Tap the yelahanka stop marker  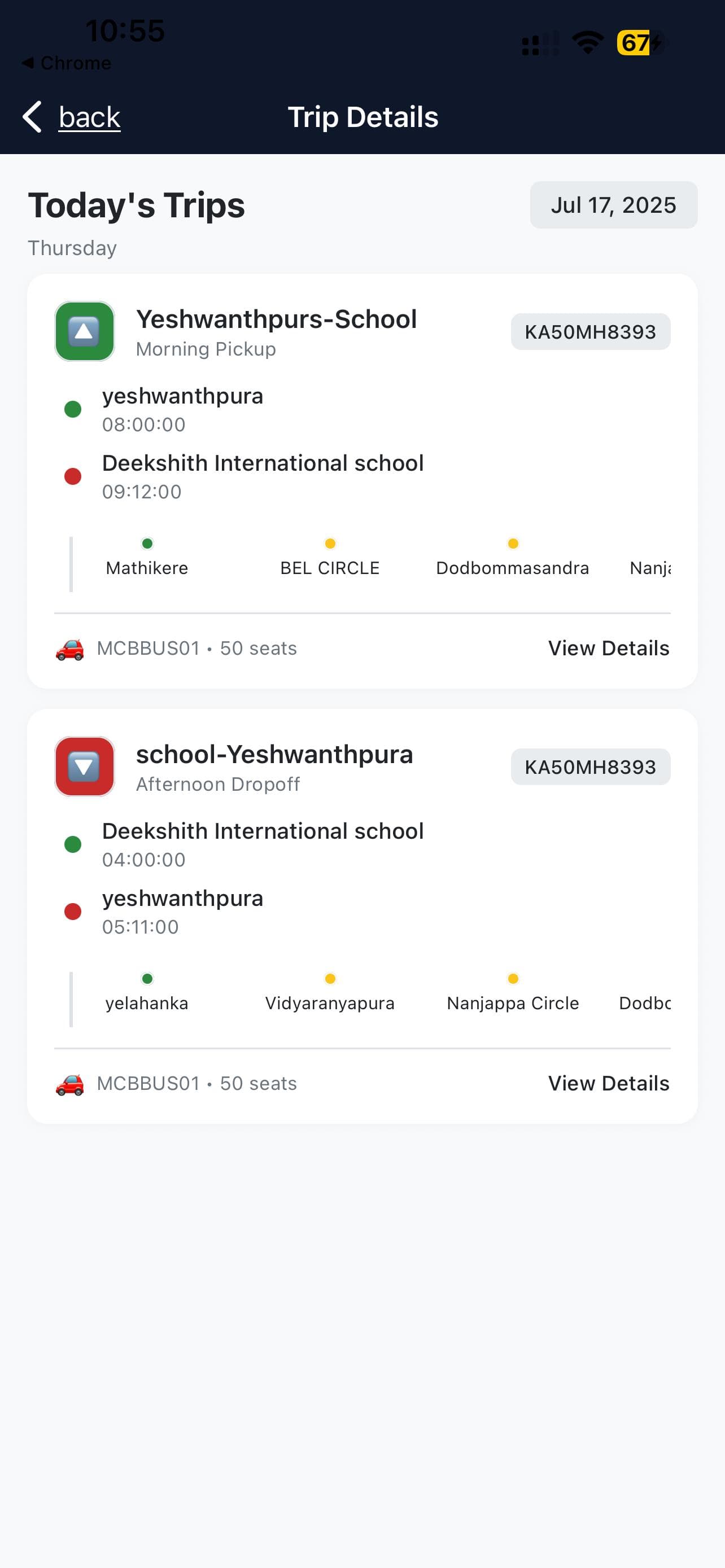pos(147,979)
